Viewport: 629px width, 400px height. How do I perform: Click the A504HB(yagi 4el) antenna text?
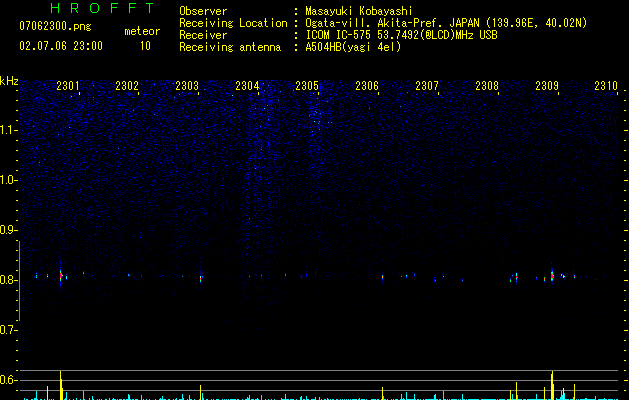353,47
